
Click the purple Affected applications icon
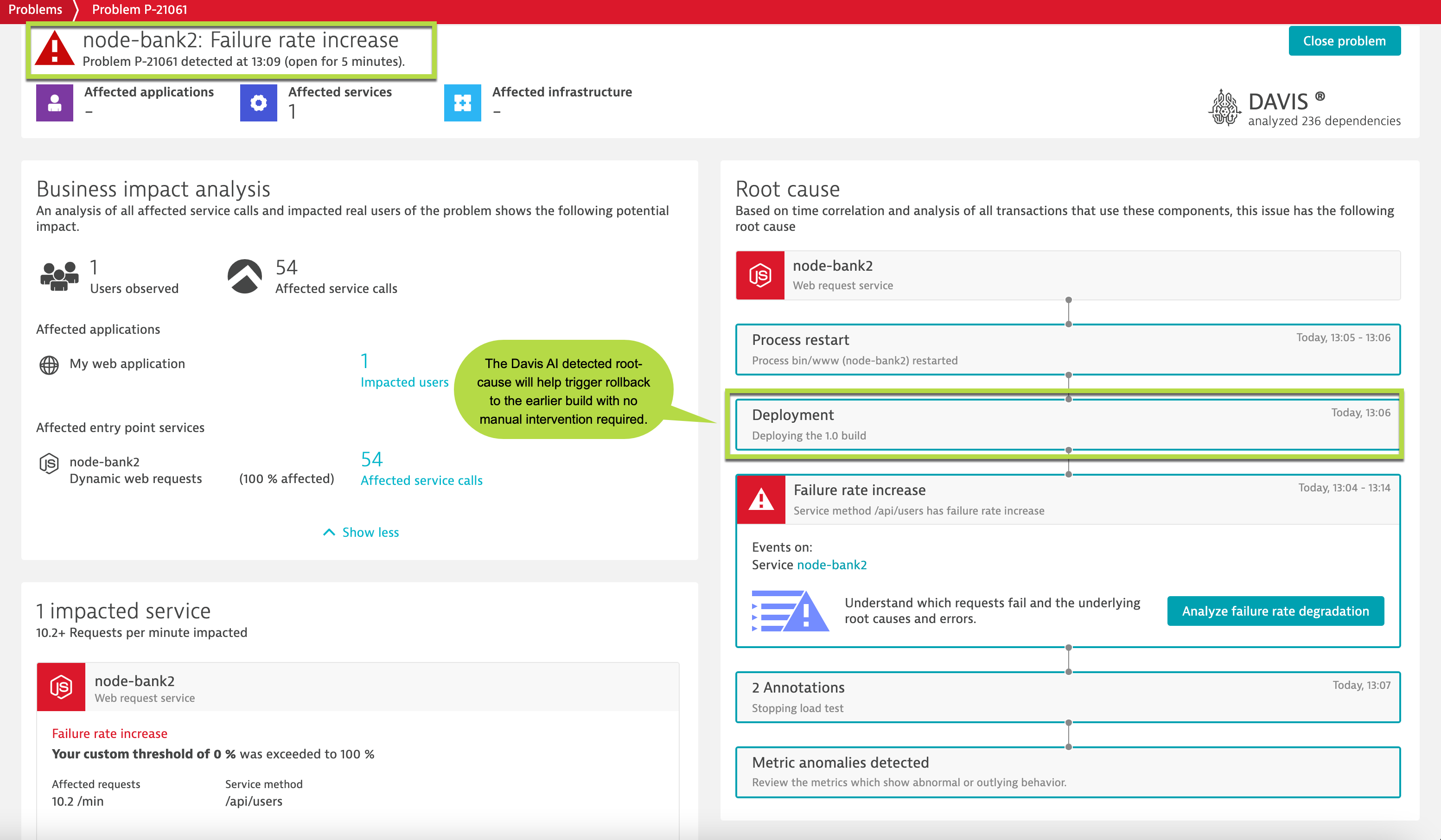[54, 103]
